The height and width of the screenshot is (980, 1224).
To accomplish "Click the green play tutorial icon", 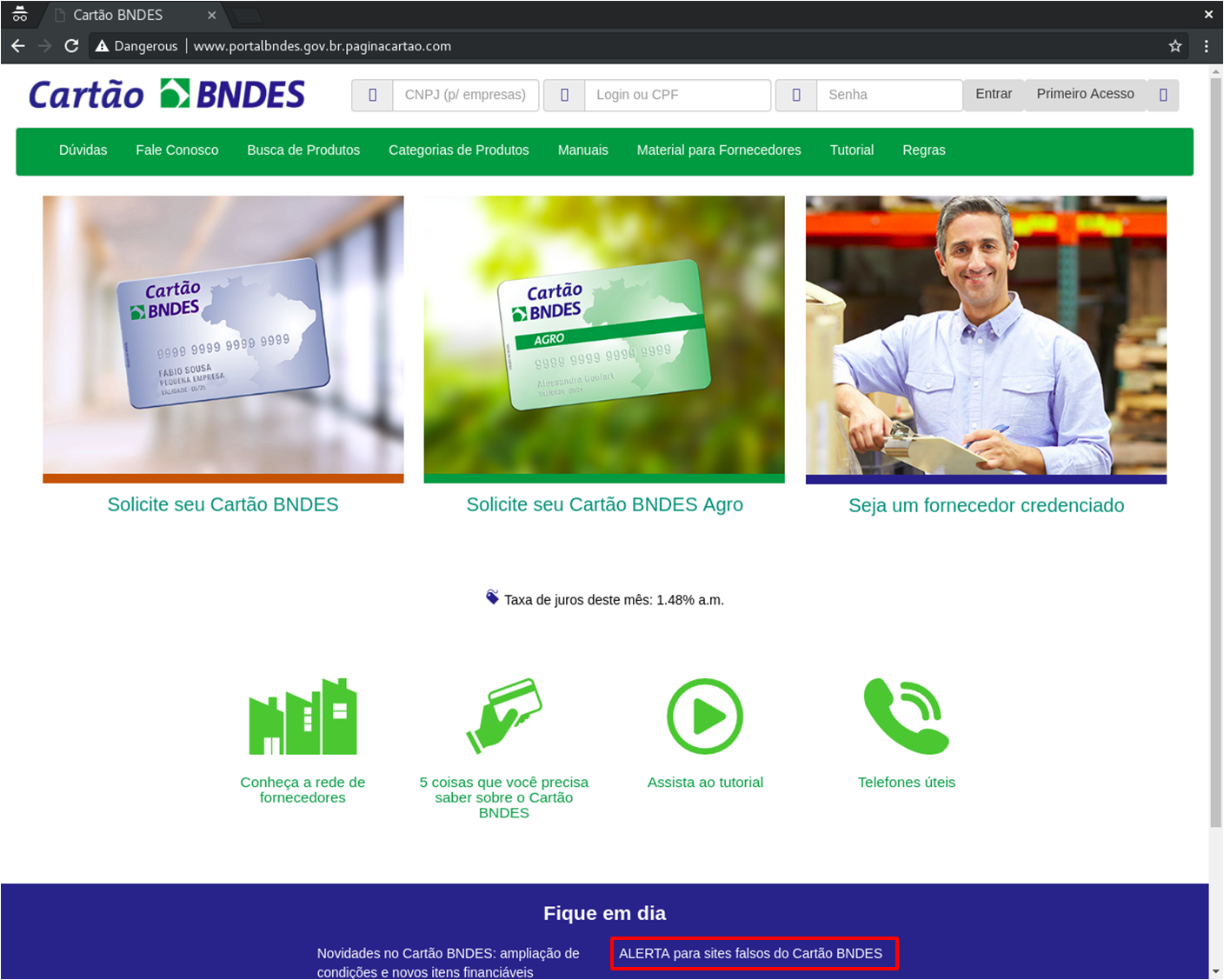I will point(705,717).
